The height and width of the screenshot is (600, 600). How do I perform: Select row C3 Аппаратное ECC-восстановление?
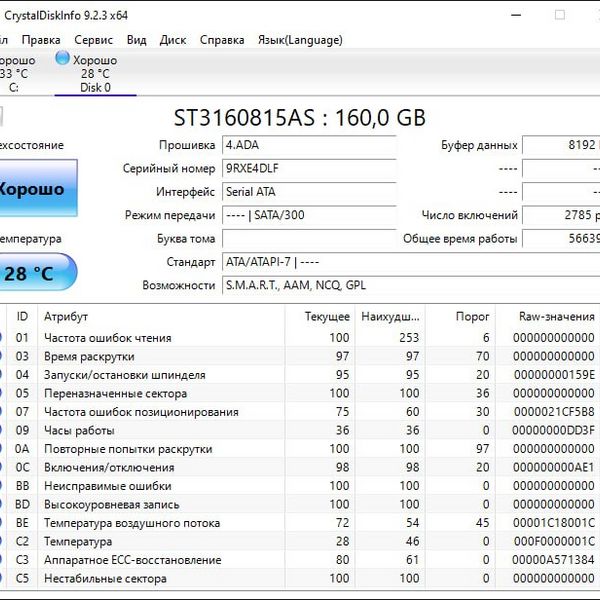[300, 560]
